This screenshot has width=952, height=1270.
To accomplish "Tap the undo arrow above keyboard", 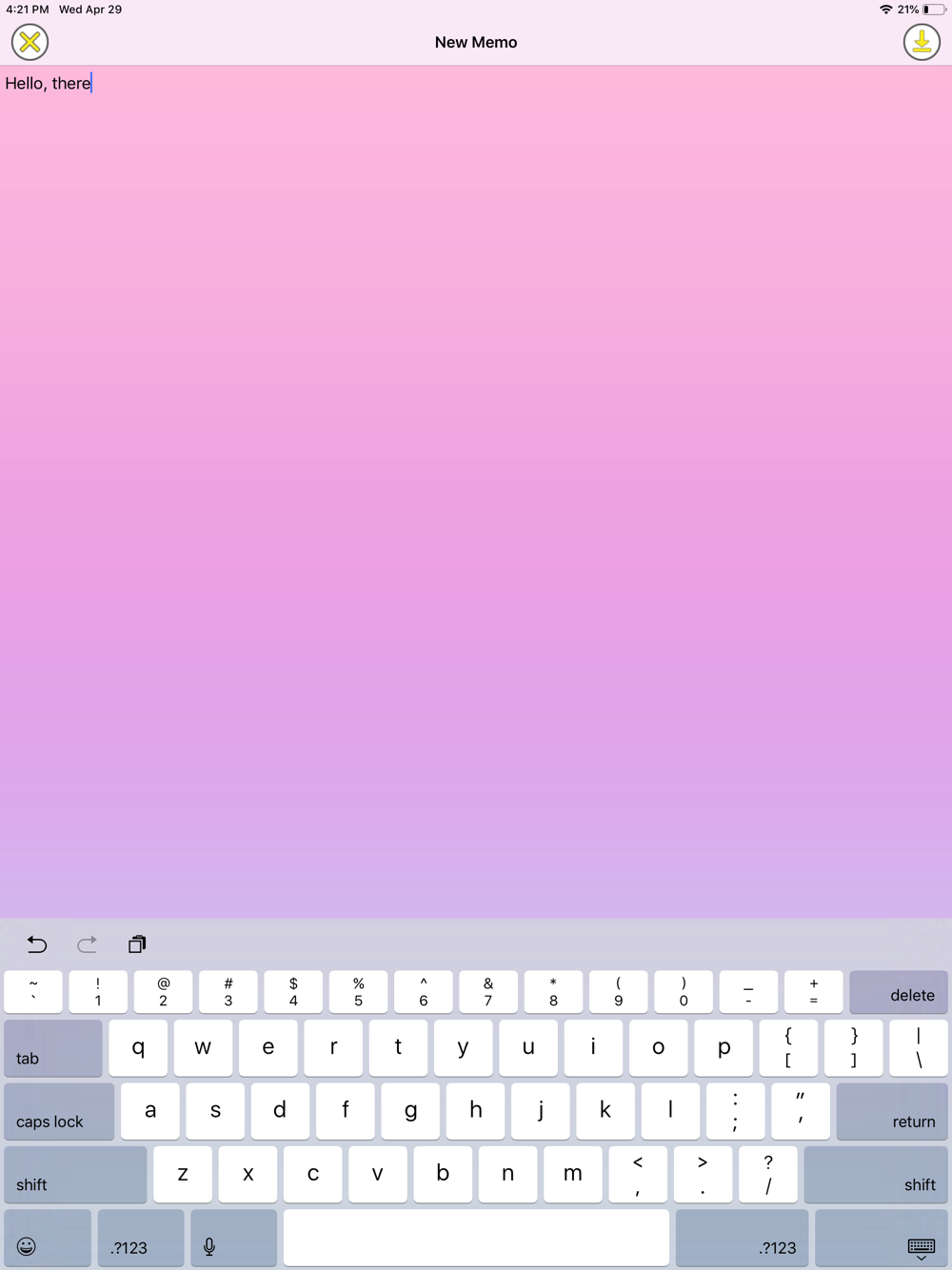I will point(37,944).
